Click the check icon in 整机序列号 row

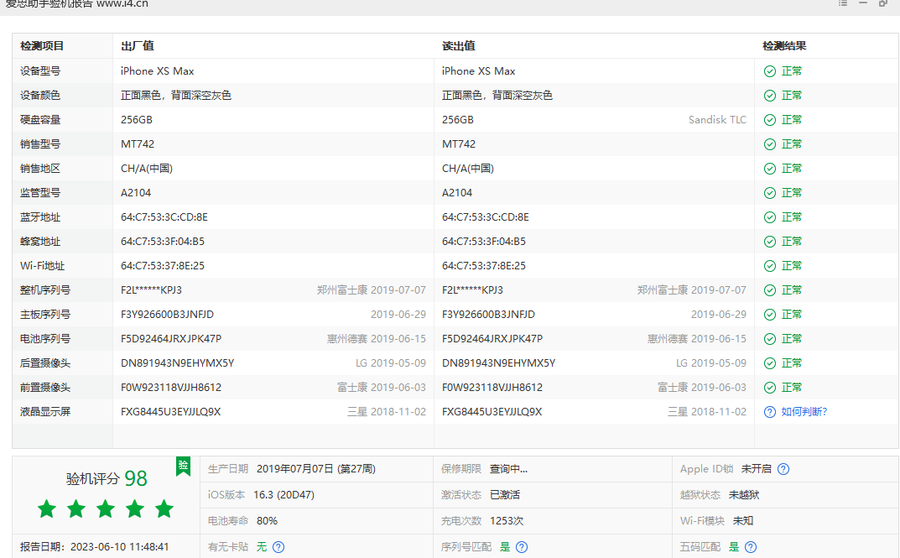pyautogui.click(x=770, y=290)
